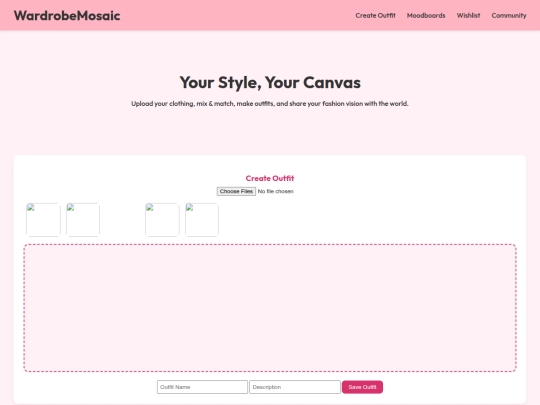
Task: Open the Wishlist nav link
Action: (x=468, y=15)
